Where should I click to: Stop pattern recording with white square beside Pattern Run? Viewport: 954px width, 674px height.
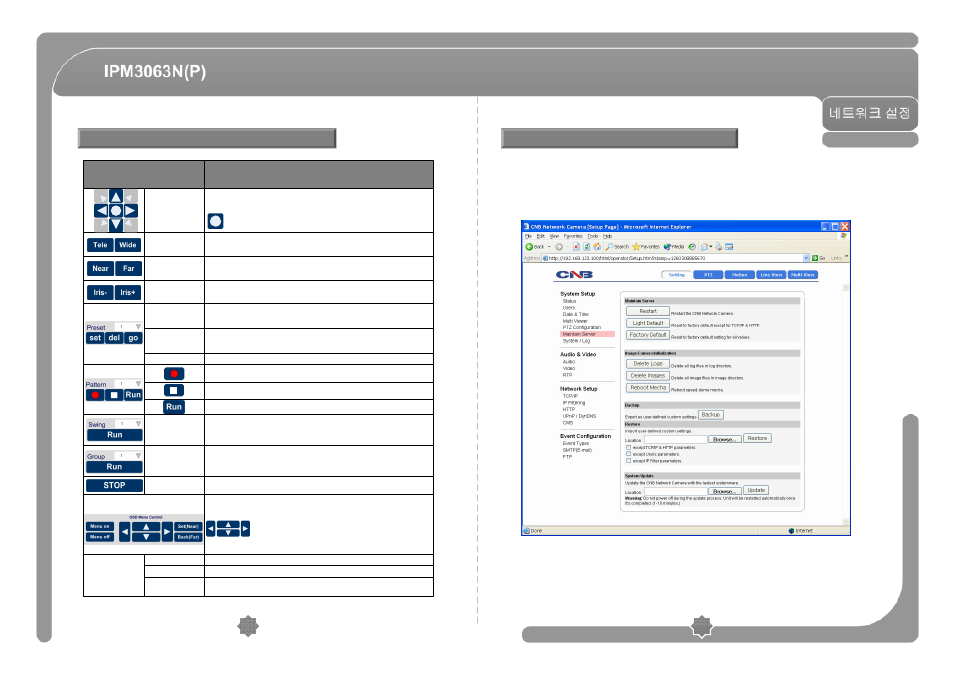pos(114,395)
